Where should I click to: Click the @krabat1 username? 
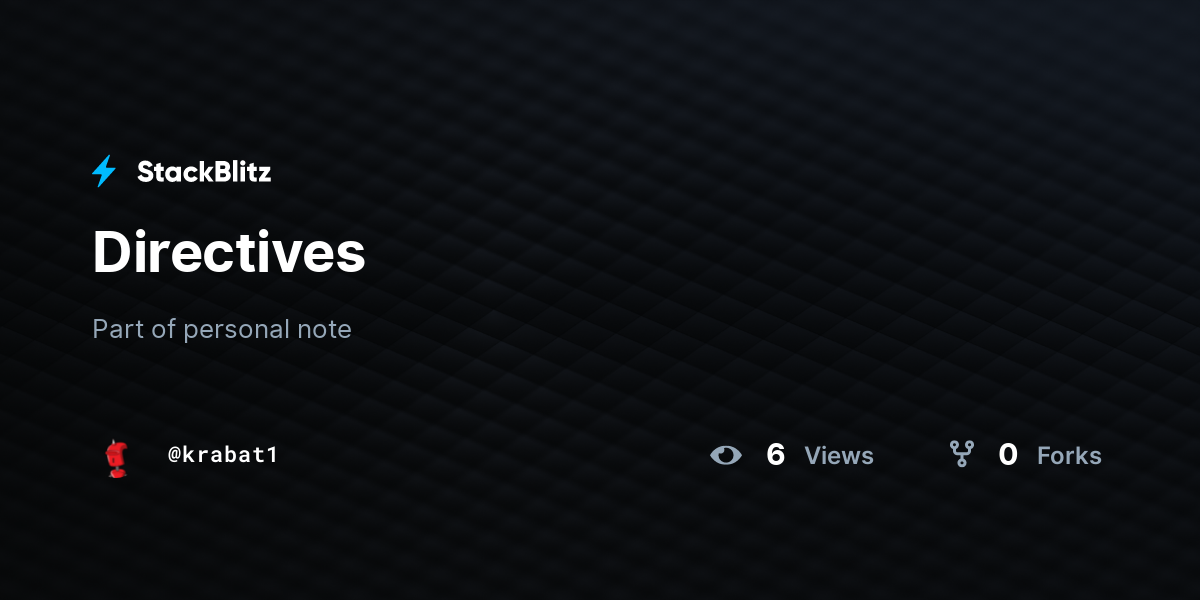tap(222, 454)
